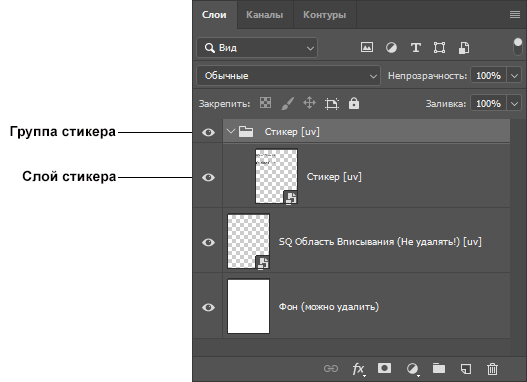Viewport: 527px width, 382px height.
Task: Switch to the Каналы tab
Action: [x=265, y=15]
